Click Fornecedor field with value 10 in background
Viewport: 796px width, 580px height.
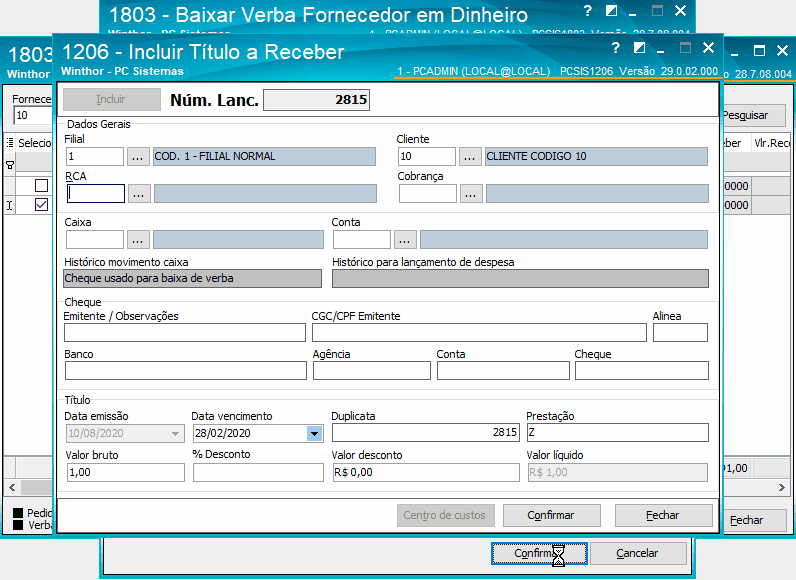32,116
